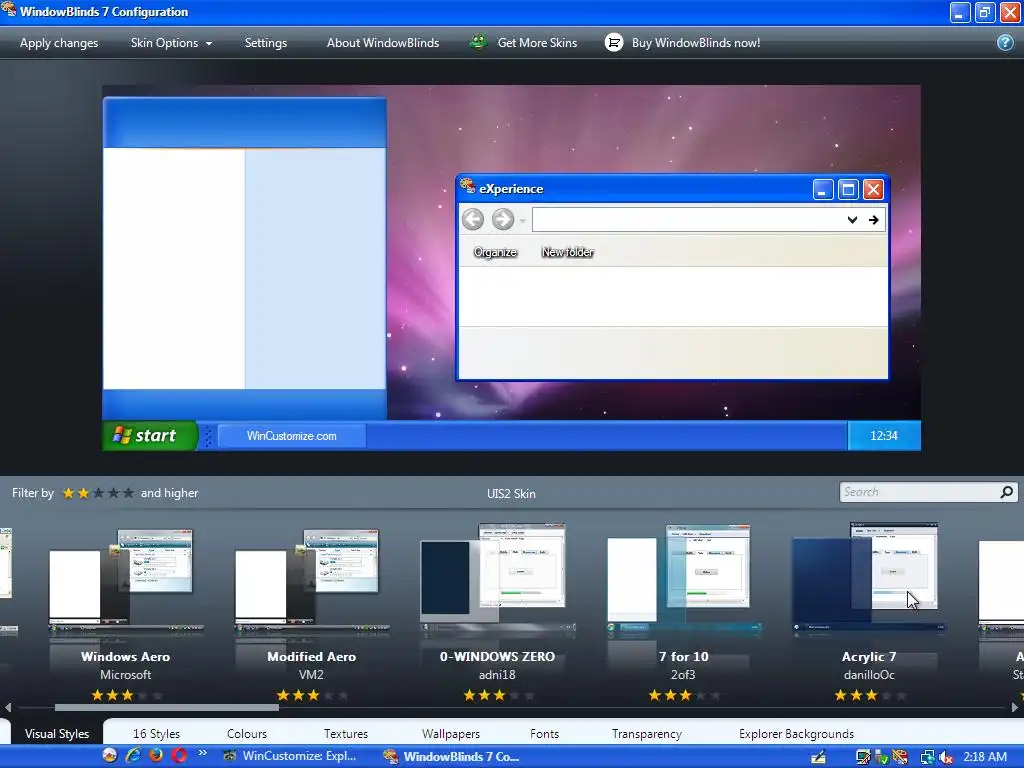Click skin list scroll left arrow
The image size is (1024, 768).
[x=8, y=707]
